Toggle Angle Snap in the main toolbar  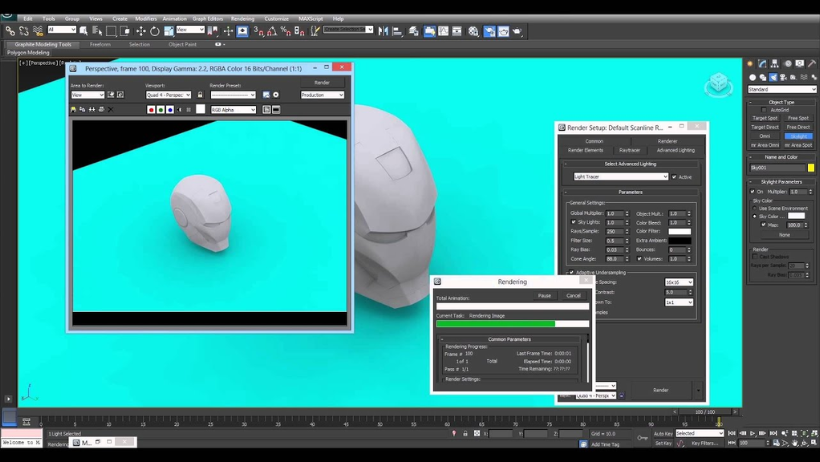(x=272, y=31)
